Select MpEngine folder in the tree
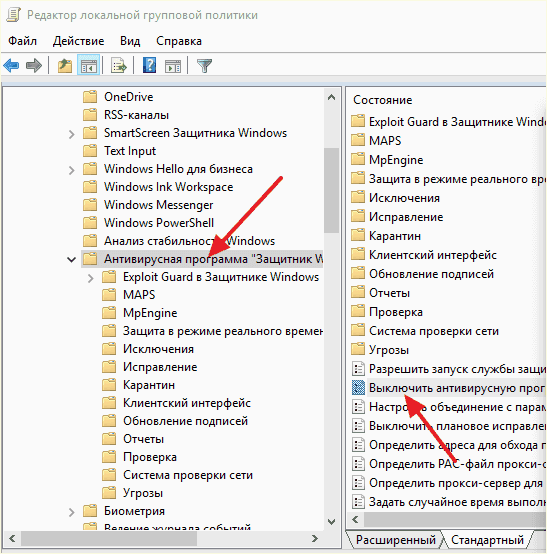Viewport: 547px width, 554px height. tap(150, 313)
